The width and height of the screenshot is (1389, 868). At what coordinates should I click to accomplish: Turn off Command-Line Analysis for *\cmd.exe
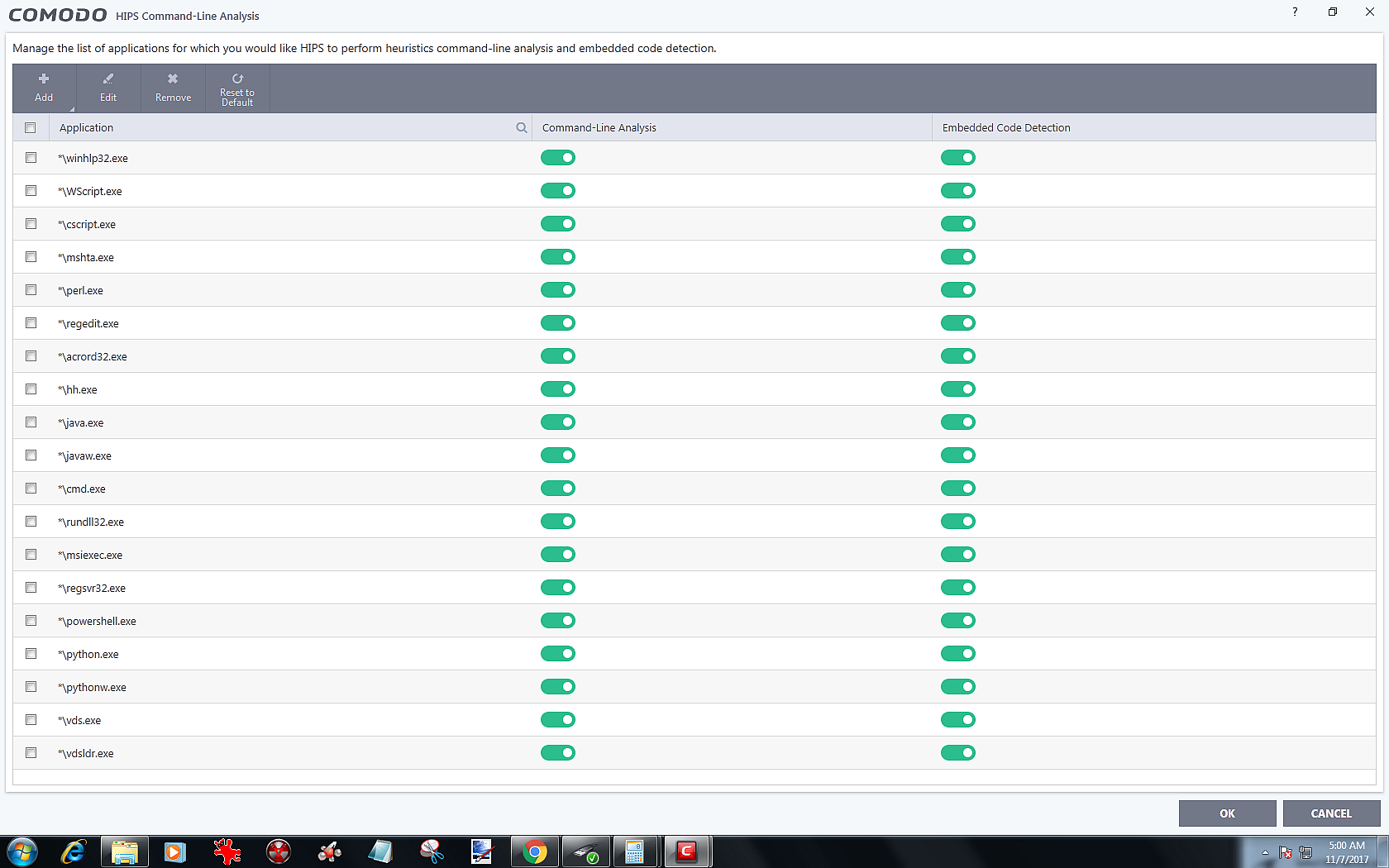[x=558, y=489]
